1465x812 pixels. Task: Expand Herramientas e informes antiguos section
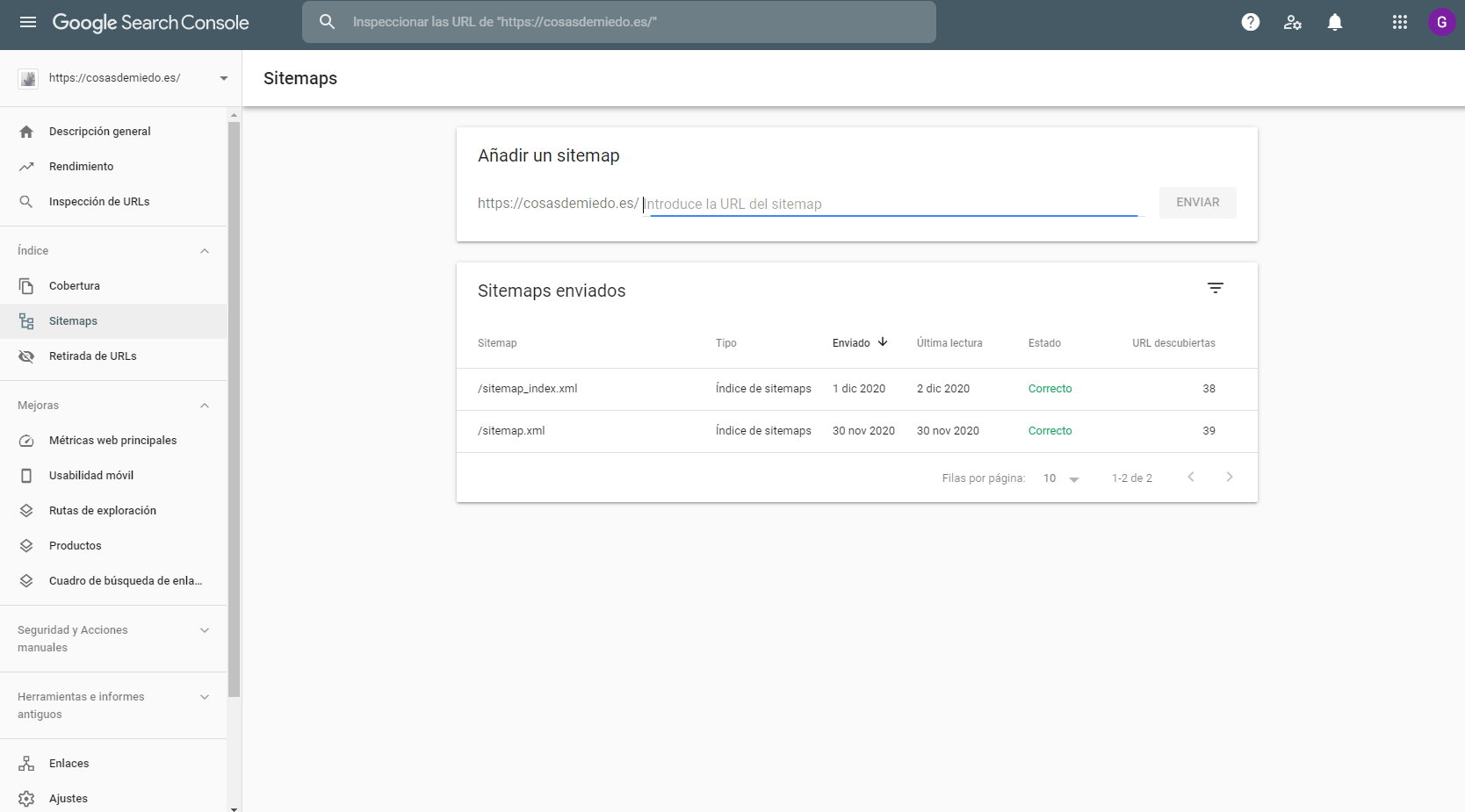205,697
